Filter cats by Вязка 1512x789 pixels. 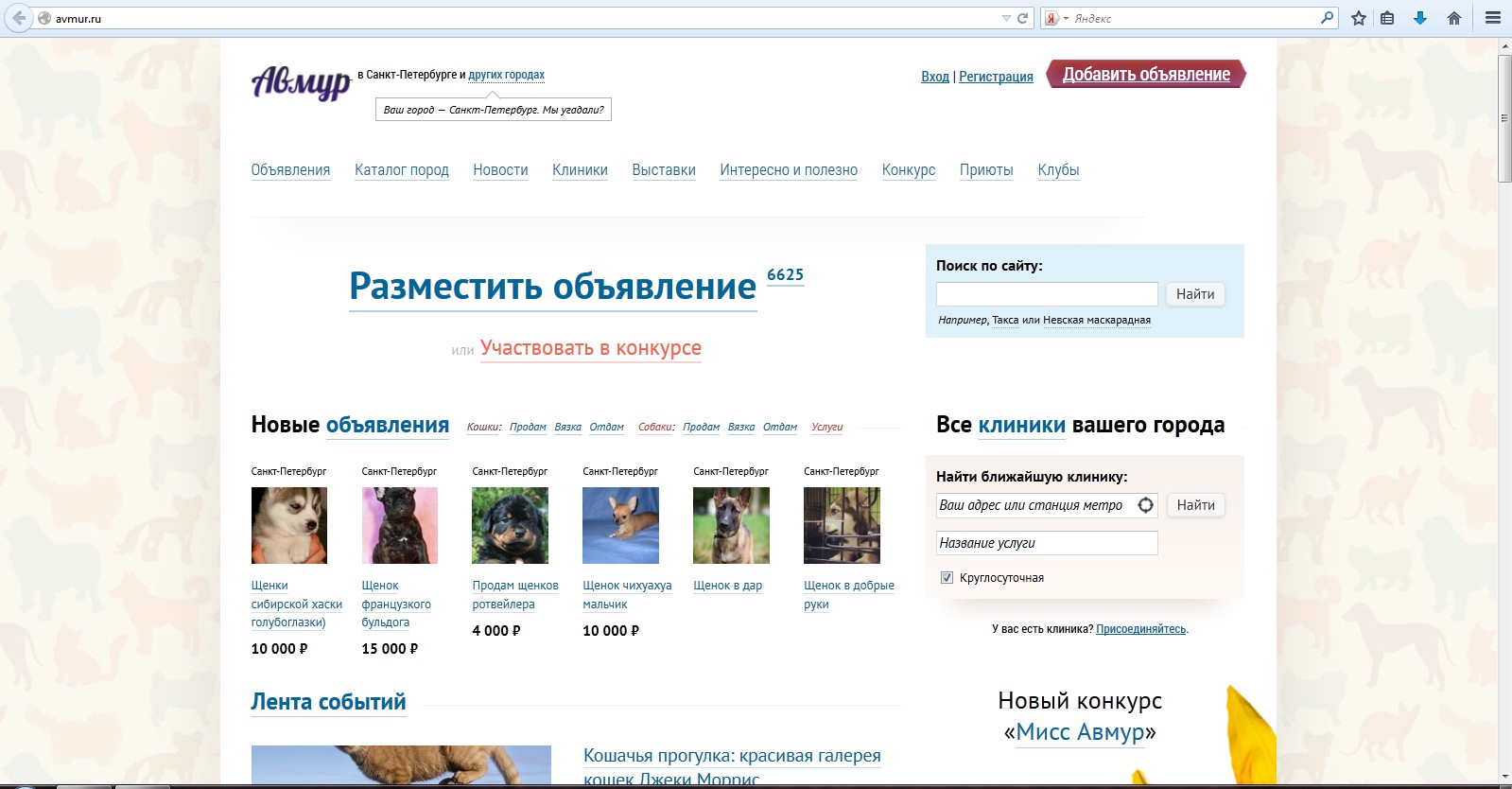(567, 427)
